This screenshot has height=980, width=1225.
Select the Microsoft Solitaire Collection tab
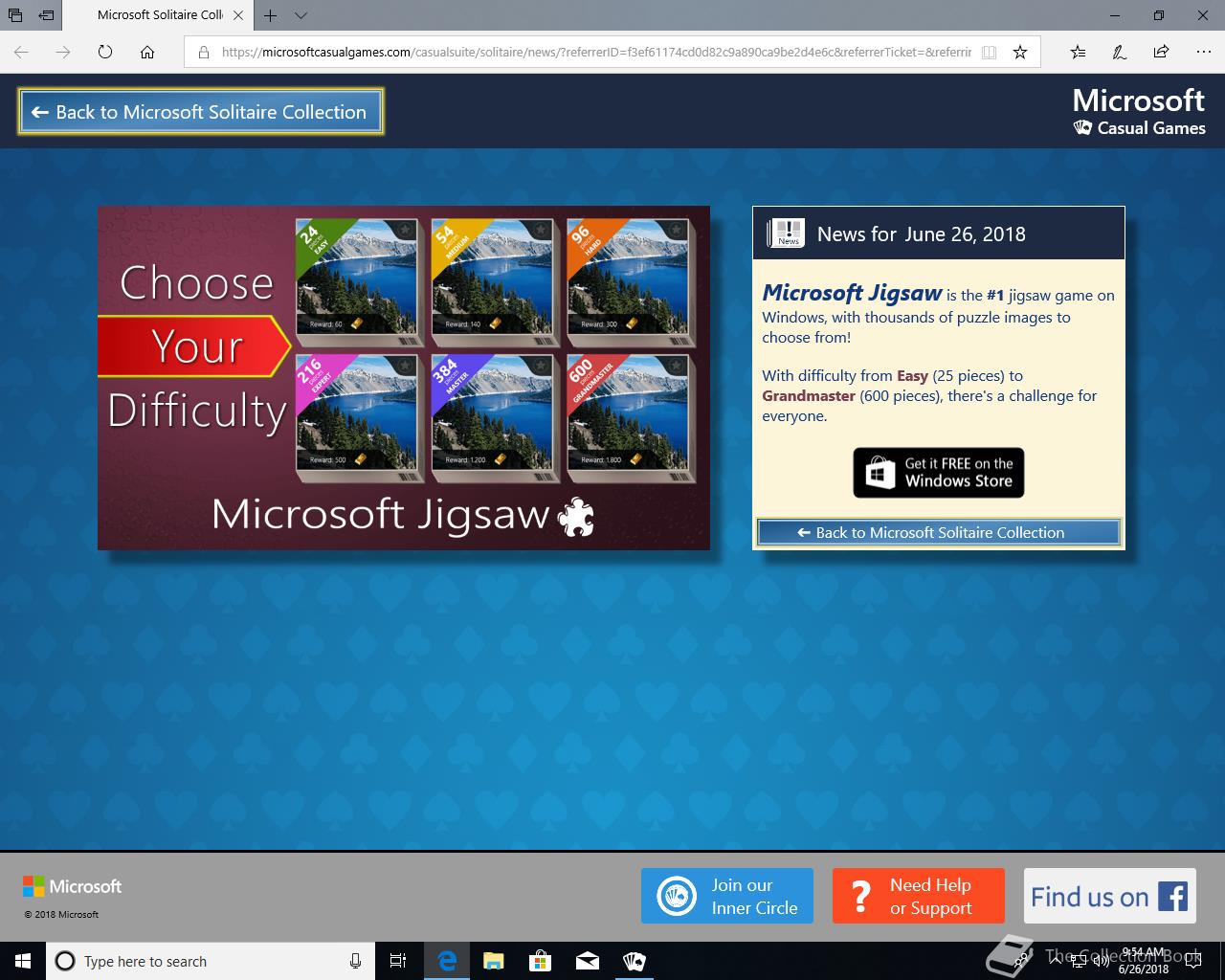(159, 15)
